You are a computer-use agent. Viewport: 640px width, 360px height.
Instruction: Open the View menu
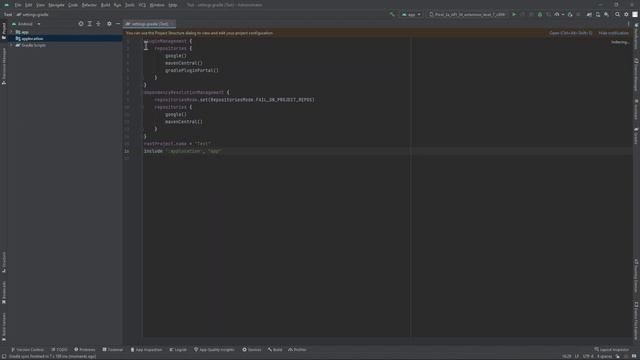point(40,5)
